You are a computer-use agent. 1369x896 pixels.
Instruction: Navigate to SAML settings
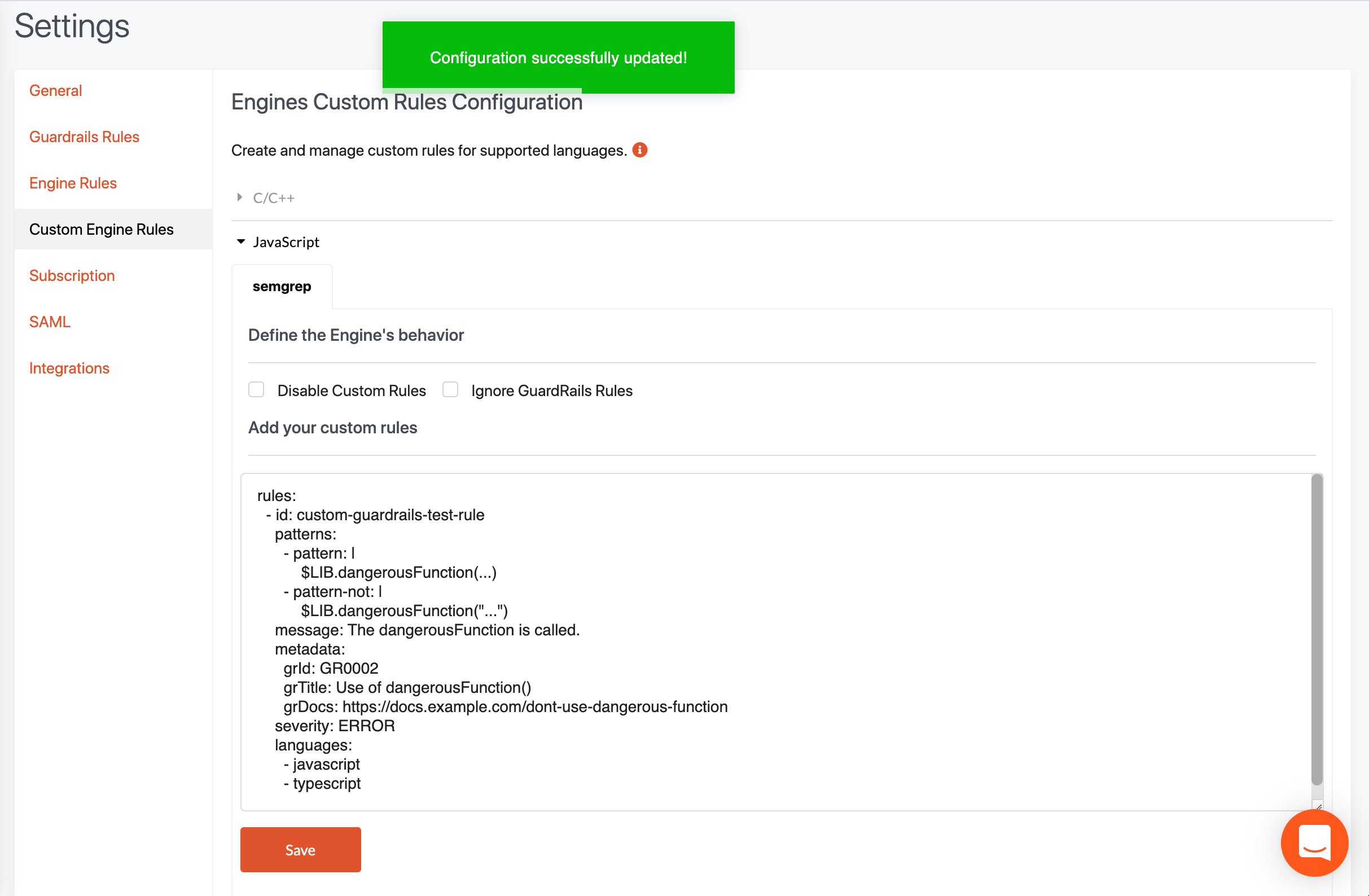[x=50, y=322]
